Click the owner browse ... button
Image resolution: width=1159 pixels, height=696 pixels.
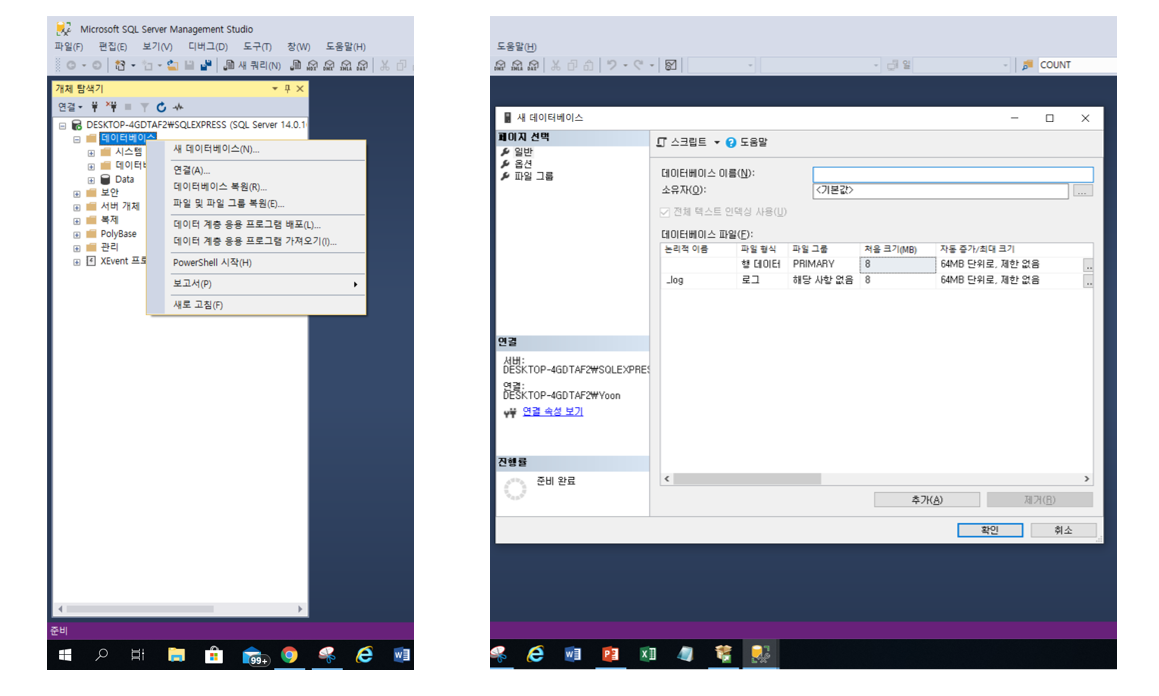point(1082,191)
